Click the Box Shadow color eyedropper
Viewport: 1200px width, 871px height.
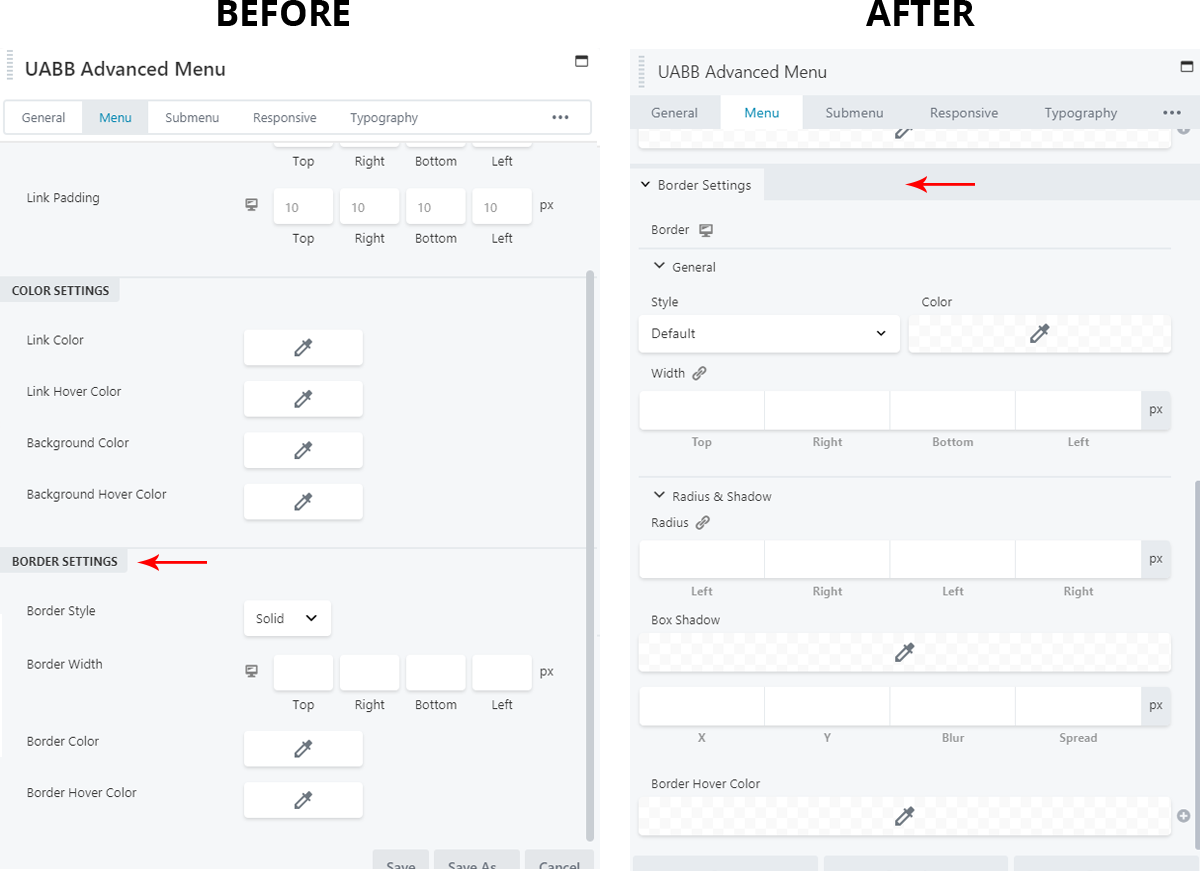click(904, 652)
